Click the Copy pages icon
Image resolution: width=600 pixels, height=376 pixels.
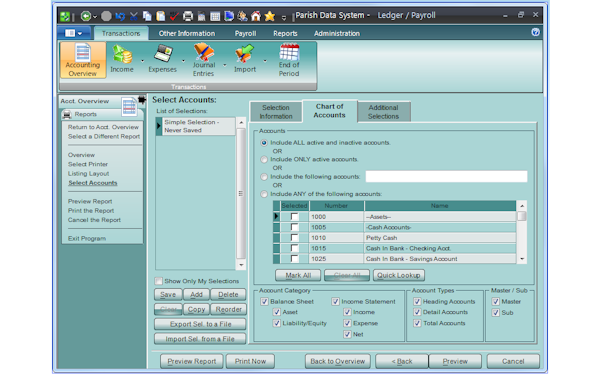[x=147, y=16]
